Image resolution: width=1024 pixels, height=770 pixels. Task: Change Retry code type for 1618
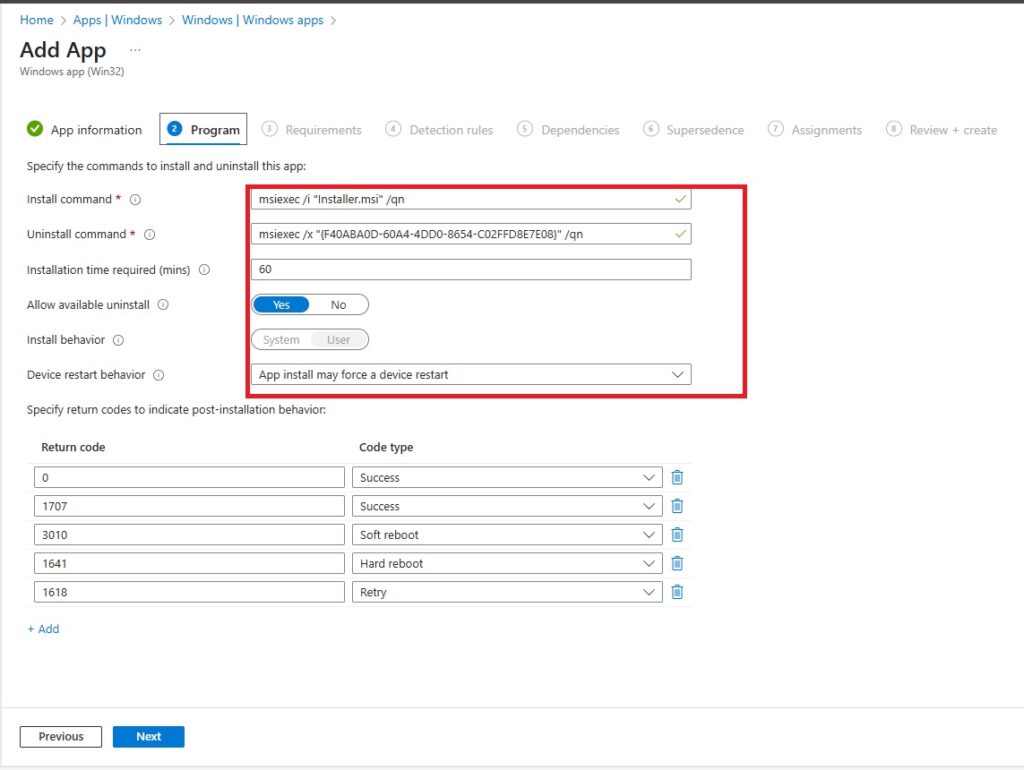pos(507,592)
